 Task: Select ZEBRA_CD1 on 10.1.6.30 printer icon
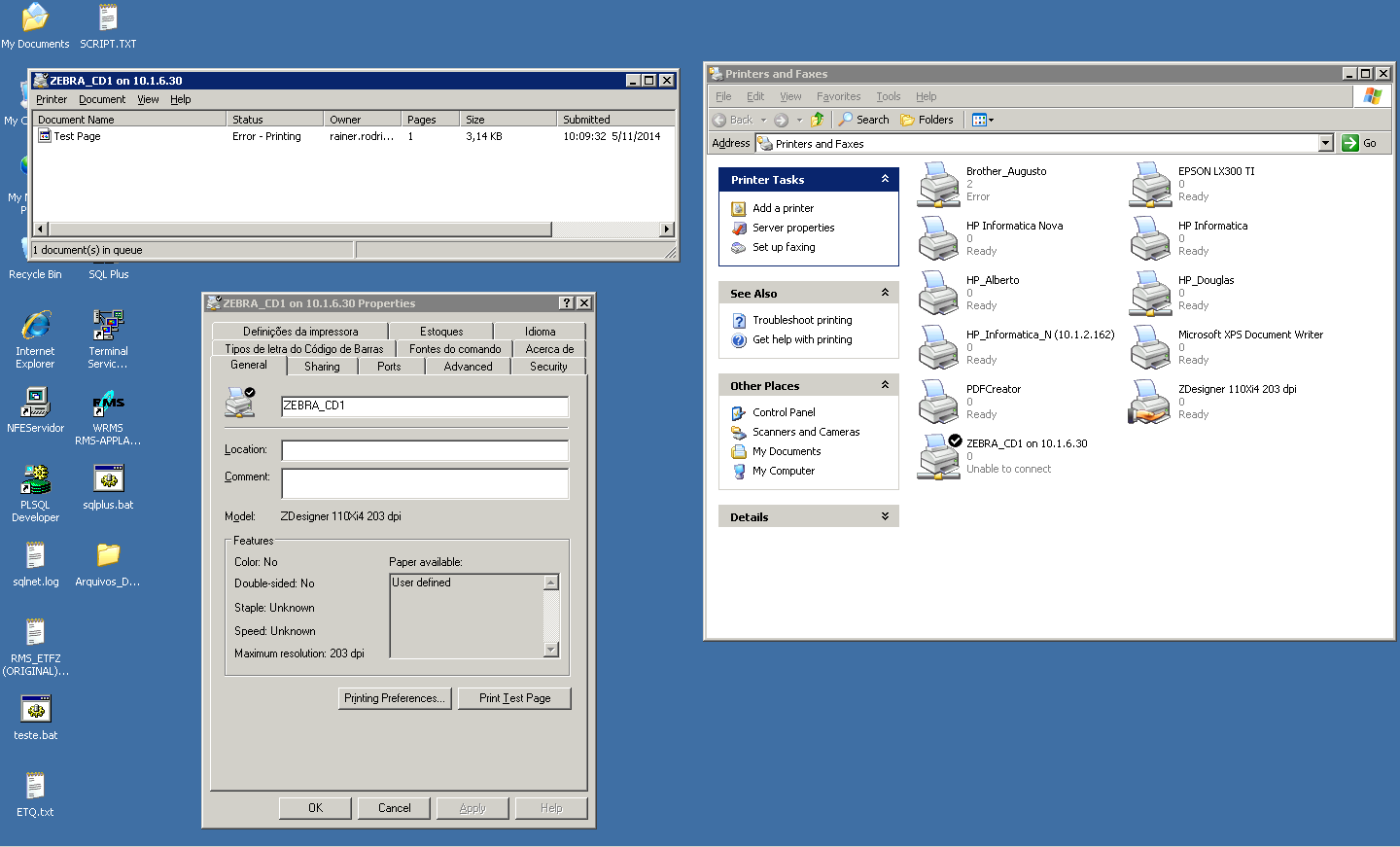click(939, 457)
